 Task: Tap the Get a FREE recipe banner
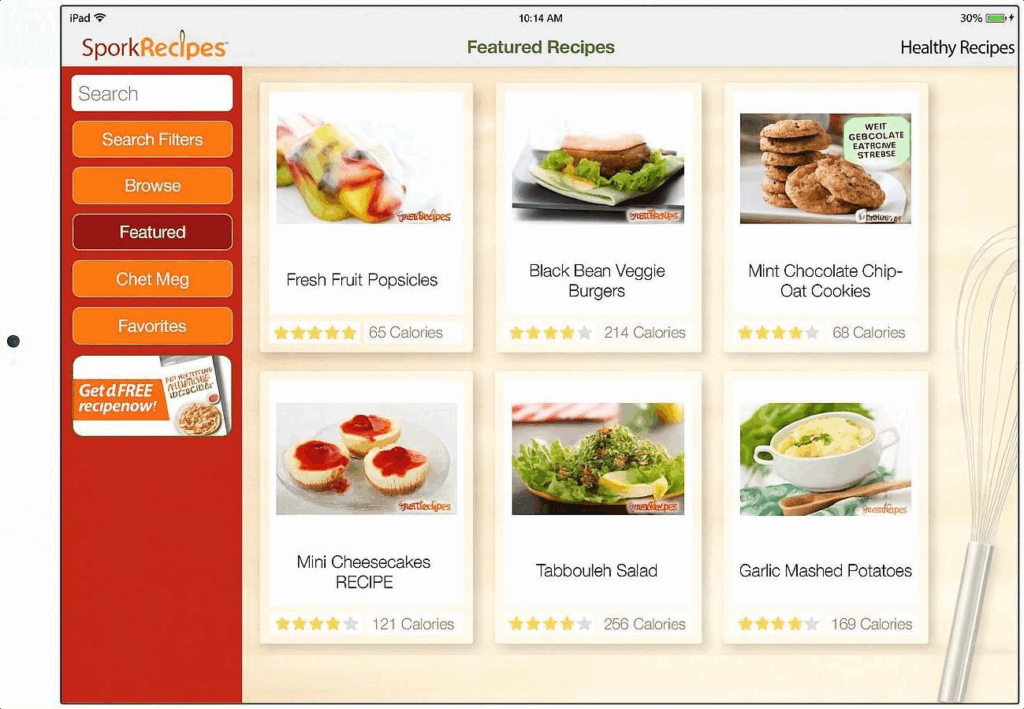point(152,396)
